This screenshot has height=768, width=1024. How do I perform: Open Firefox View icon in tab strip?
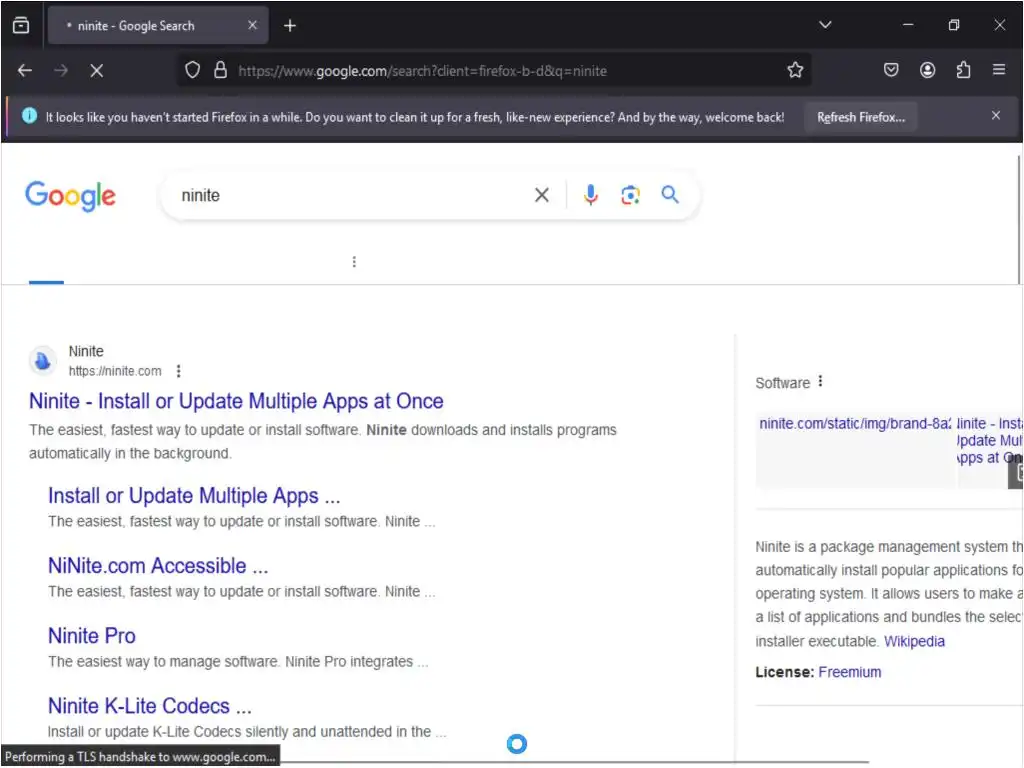pyautogui.click(x=21, y=25)
